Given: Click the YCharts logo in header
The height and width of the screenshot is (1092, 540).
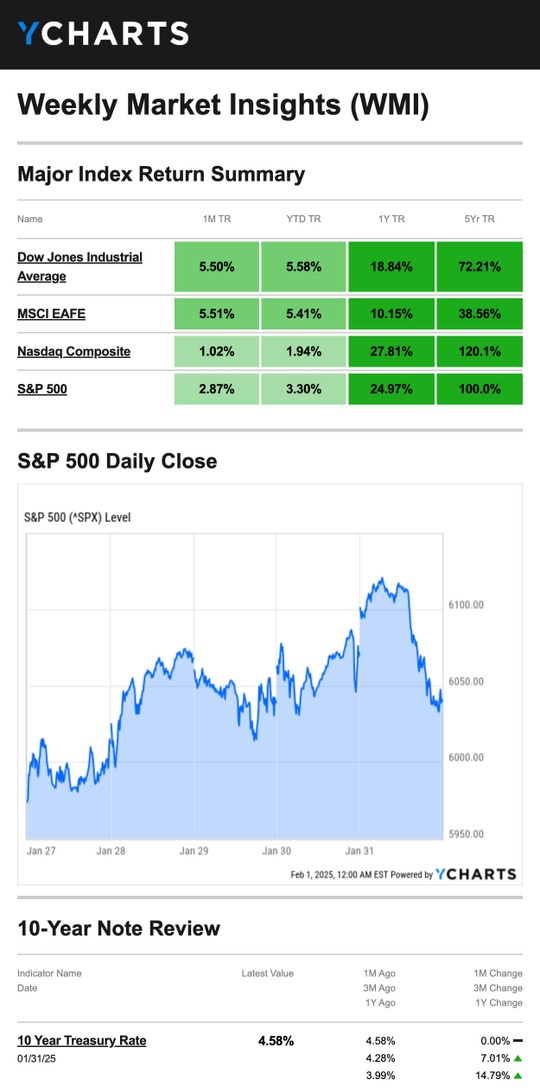Looking at the screenshot, I should [103, 33].
